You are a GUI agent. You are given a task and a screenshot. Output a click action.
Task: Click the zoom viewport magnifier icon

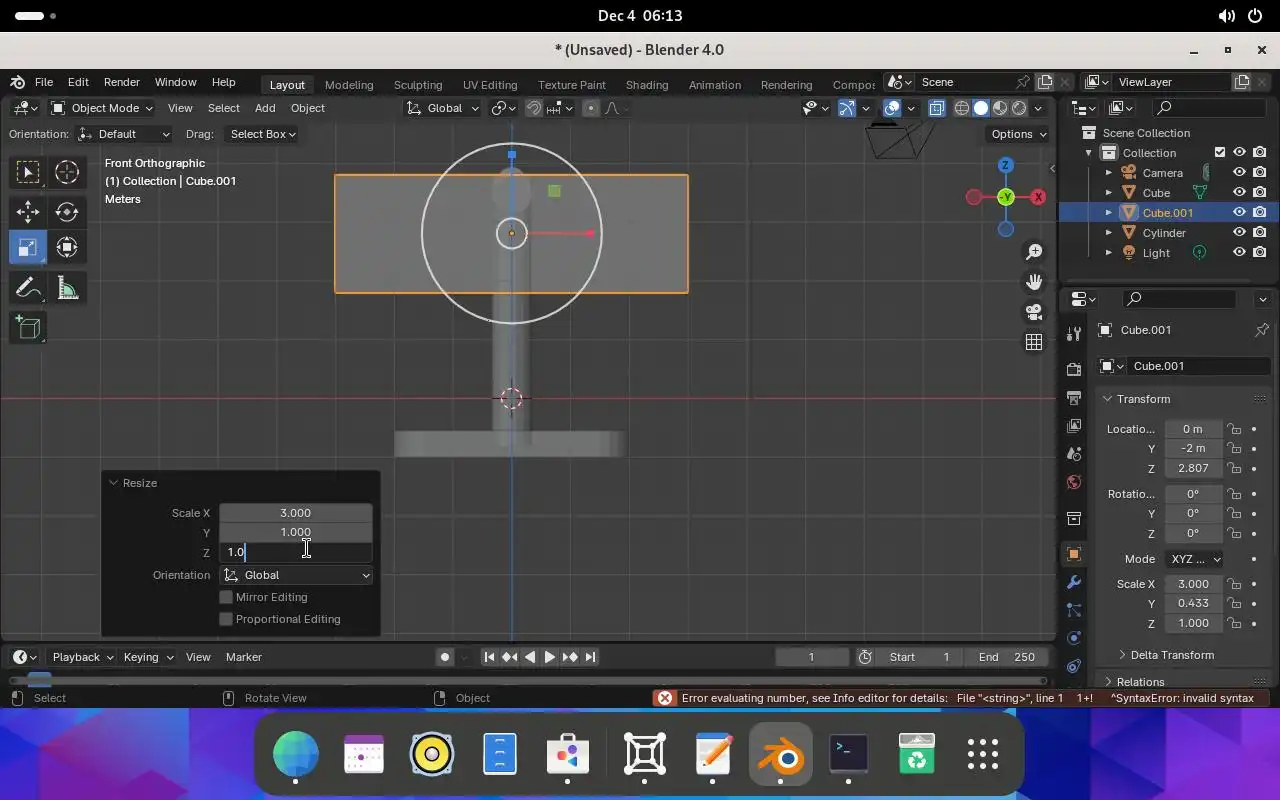(1034, 252)
